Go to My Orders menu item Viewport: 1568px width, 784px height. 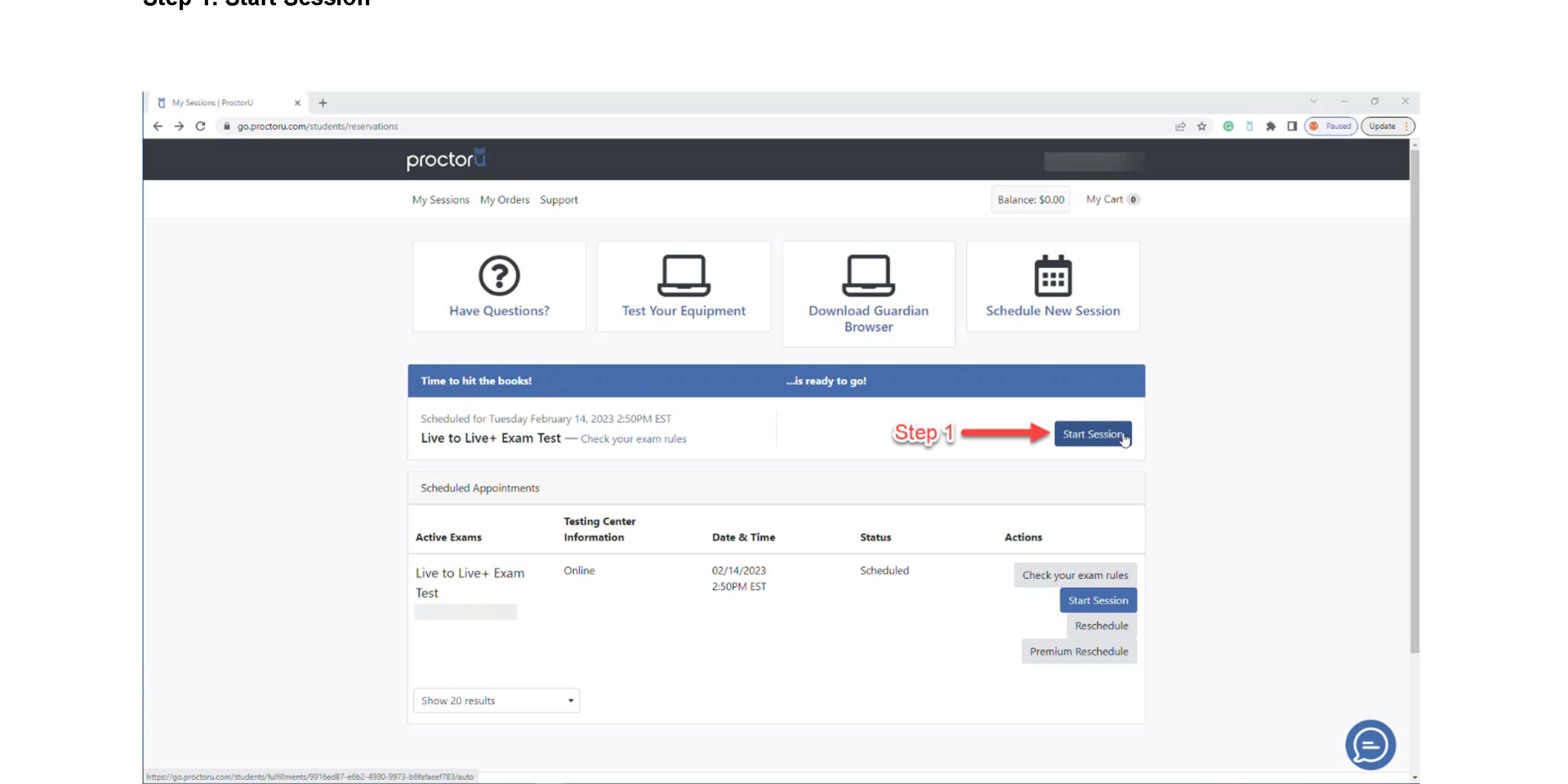(x=504, y=200)
